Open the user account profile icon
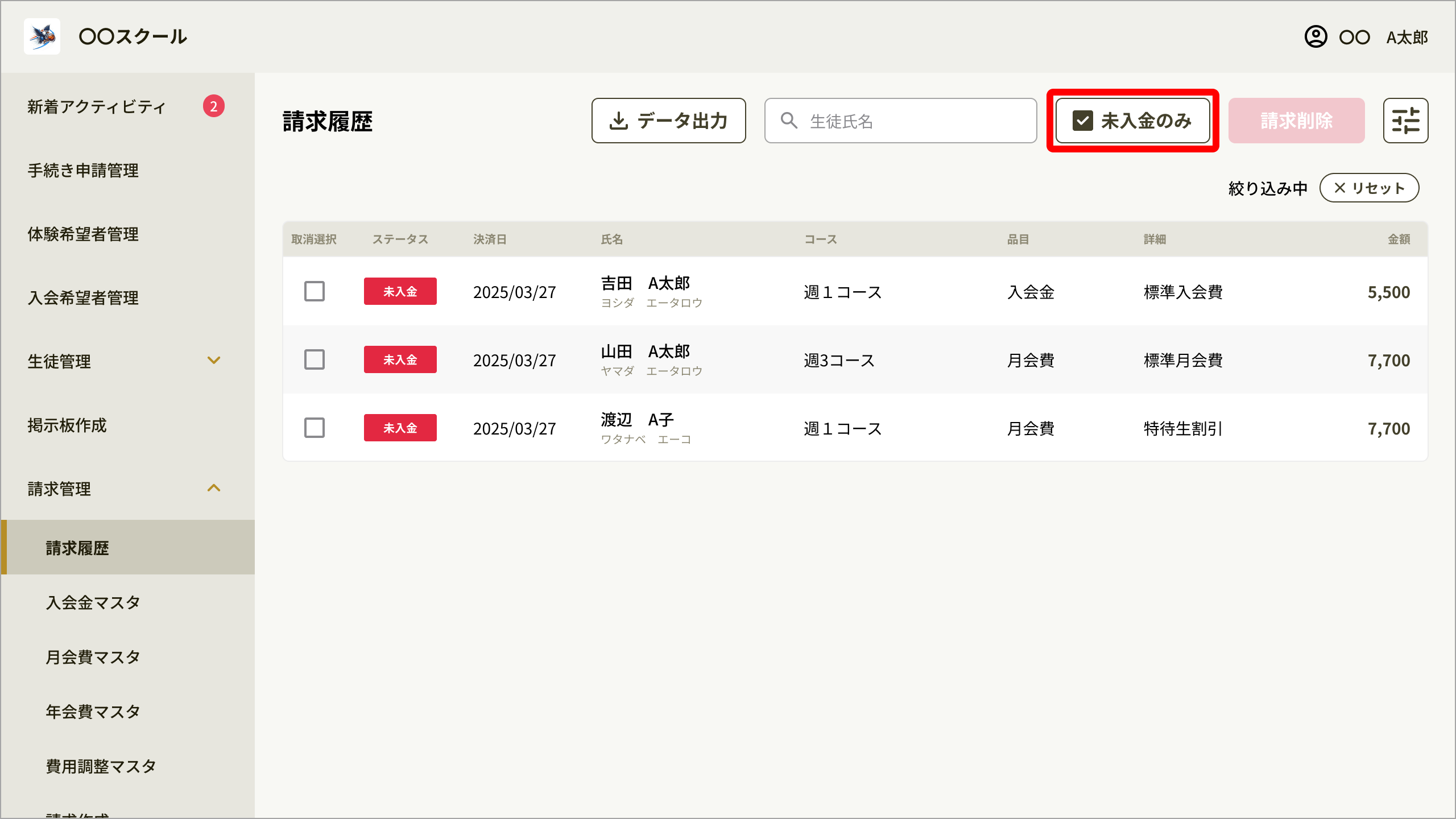Image resolution: width=1456 pixels, height=819 pixels. pos(1316,37)
